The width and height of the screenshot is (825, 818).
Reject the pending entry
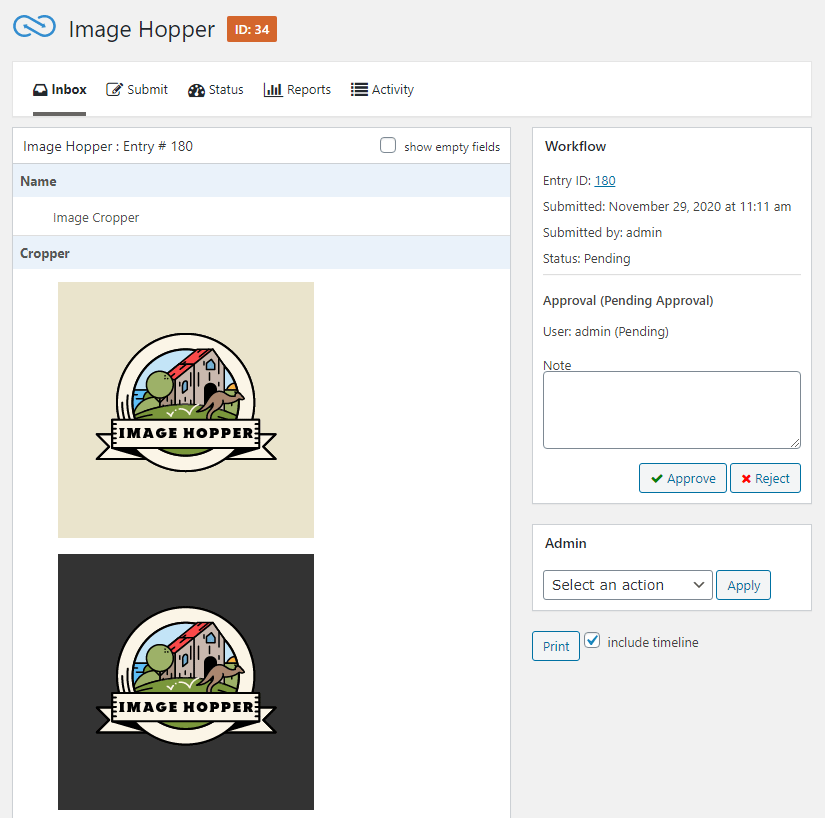point(765,478)
